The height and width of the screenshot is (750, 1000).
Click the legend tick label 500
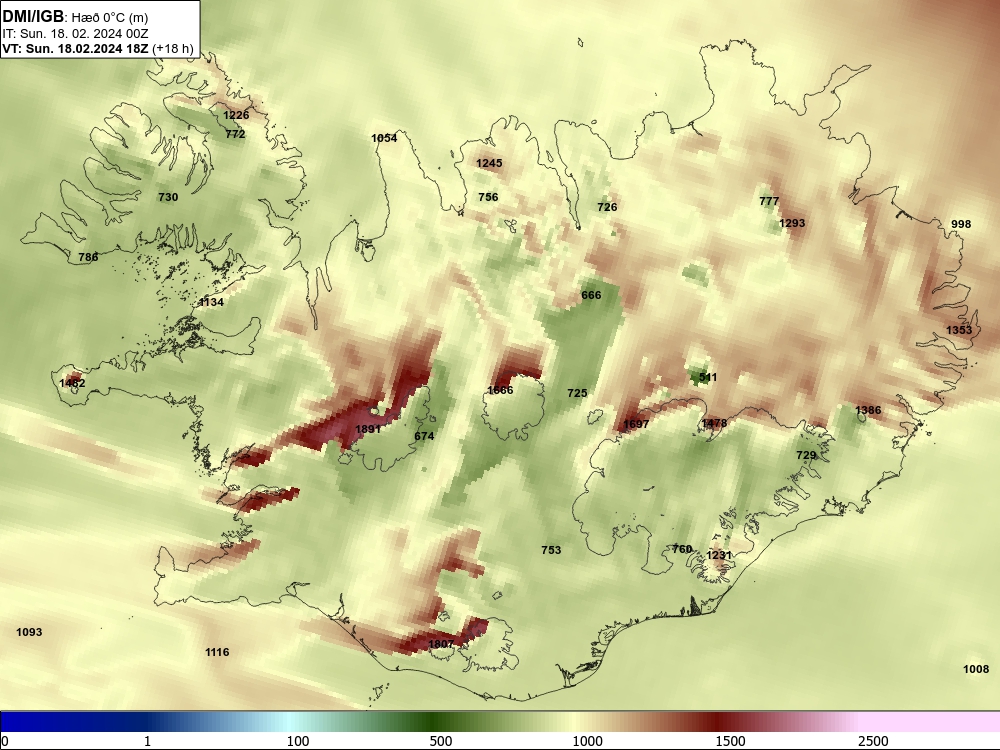[x=441, y=742]
